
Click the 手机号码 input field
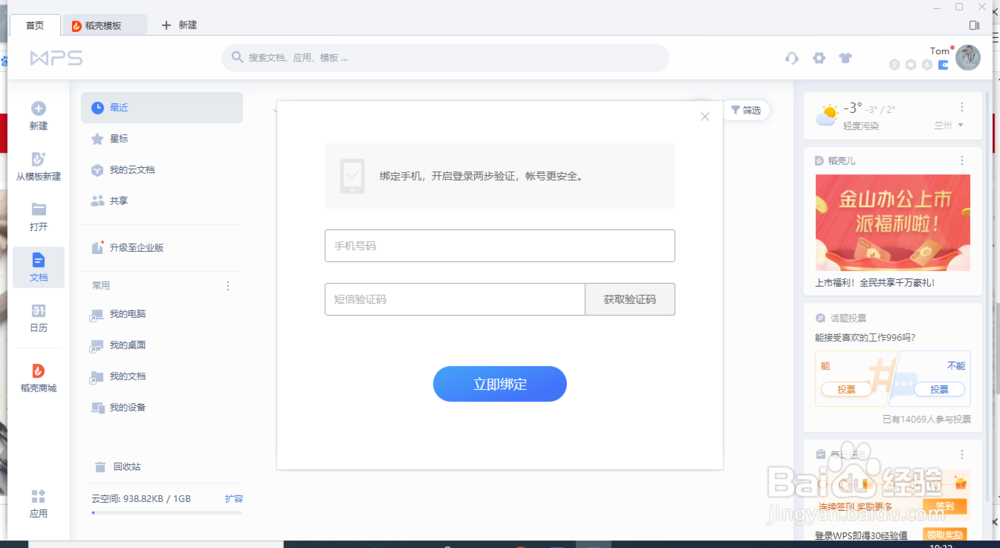[x=499, y=246]
